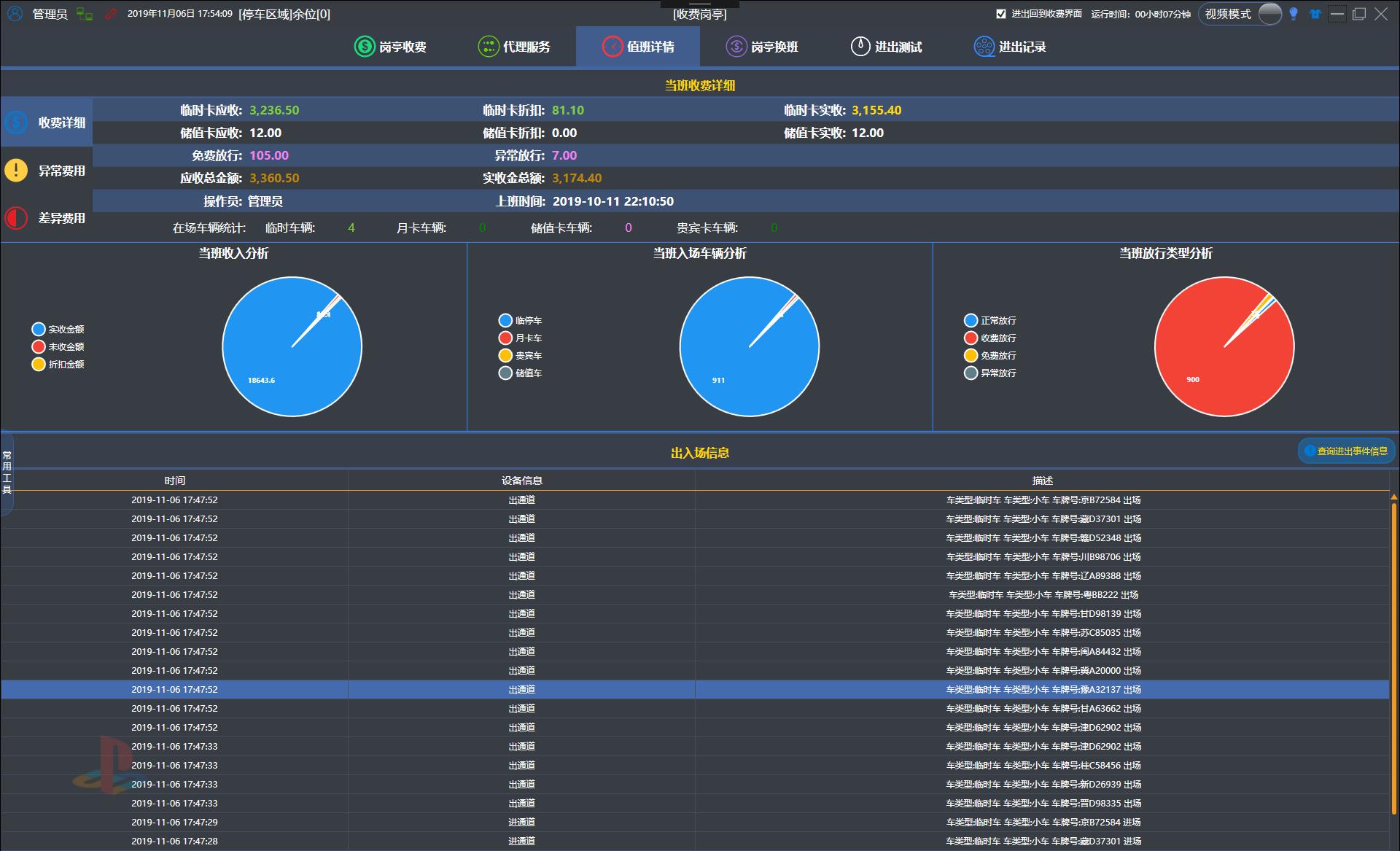Click the 进出记录 film reel icon
The image size is (1400, 851).
(x=984, y=47)
